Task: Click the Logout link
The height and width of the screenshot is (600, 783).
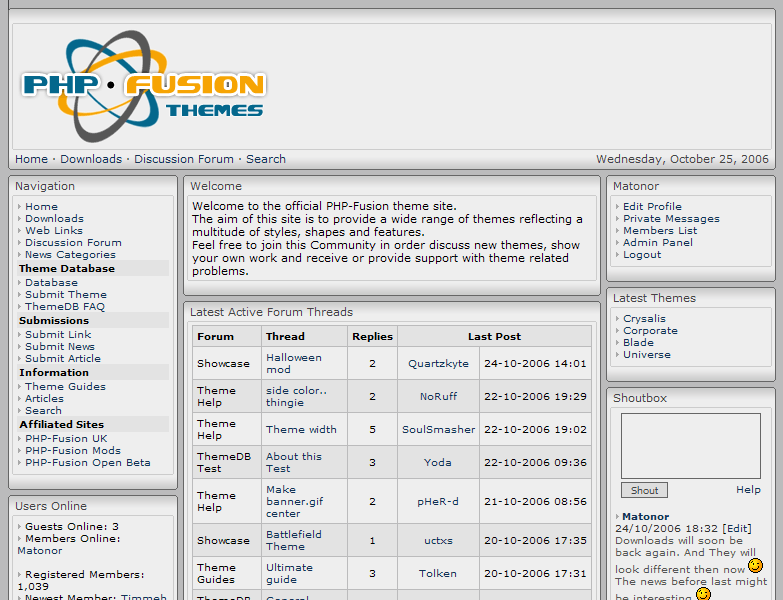Action: tap(642, 255)
